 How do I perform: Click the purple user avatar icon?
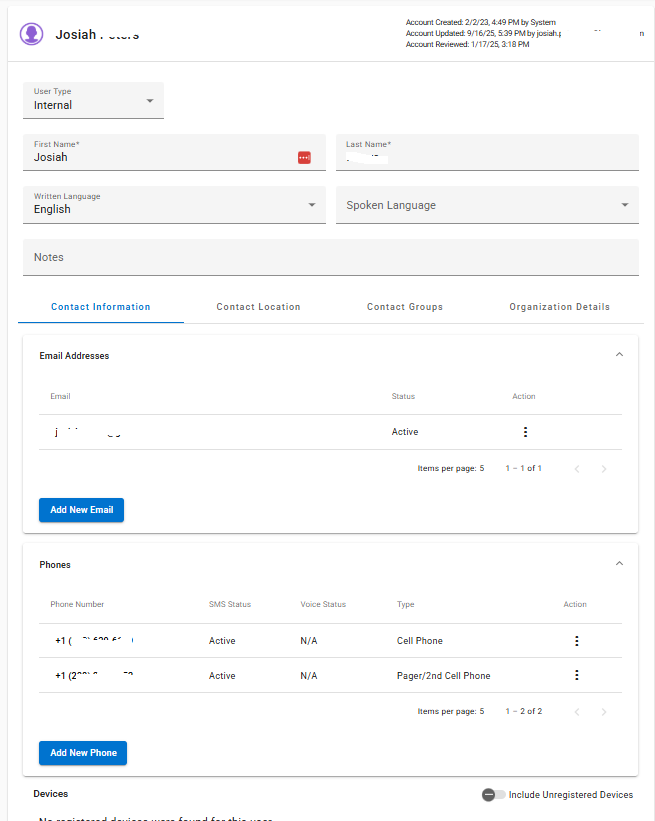tap(32, 34)
